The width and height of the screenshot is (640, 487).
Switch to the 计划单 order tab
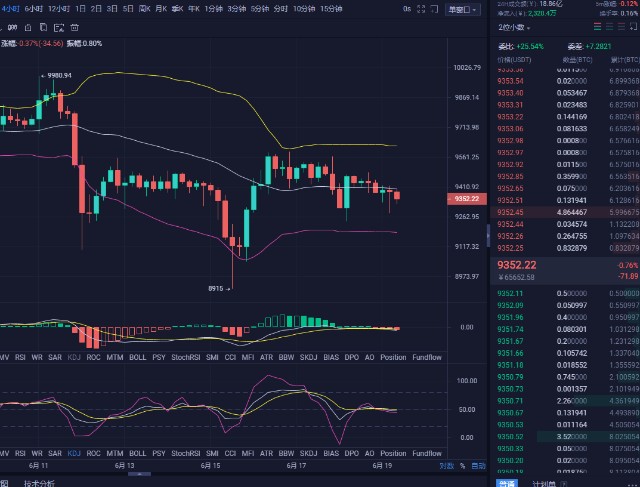coord(544,483)
